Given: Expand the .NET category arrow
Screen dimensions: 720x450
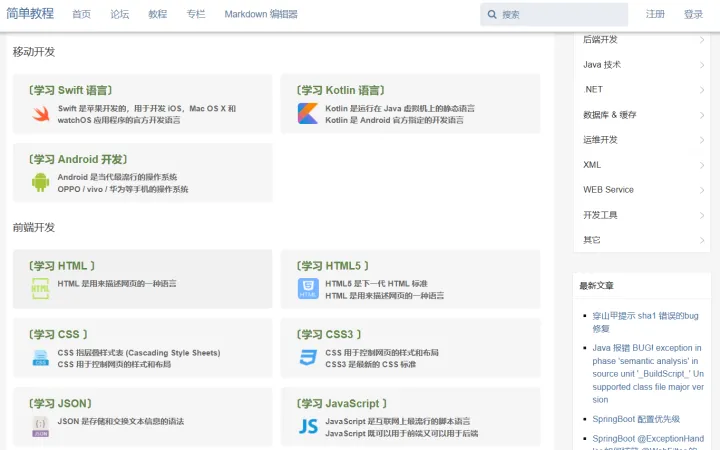Looking at the screenshot, I should click(702, 90).
